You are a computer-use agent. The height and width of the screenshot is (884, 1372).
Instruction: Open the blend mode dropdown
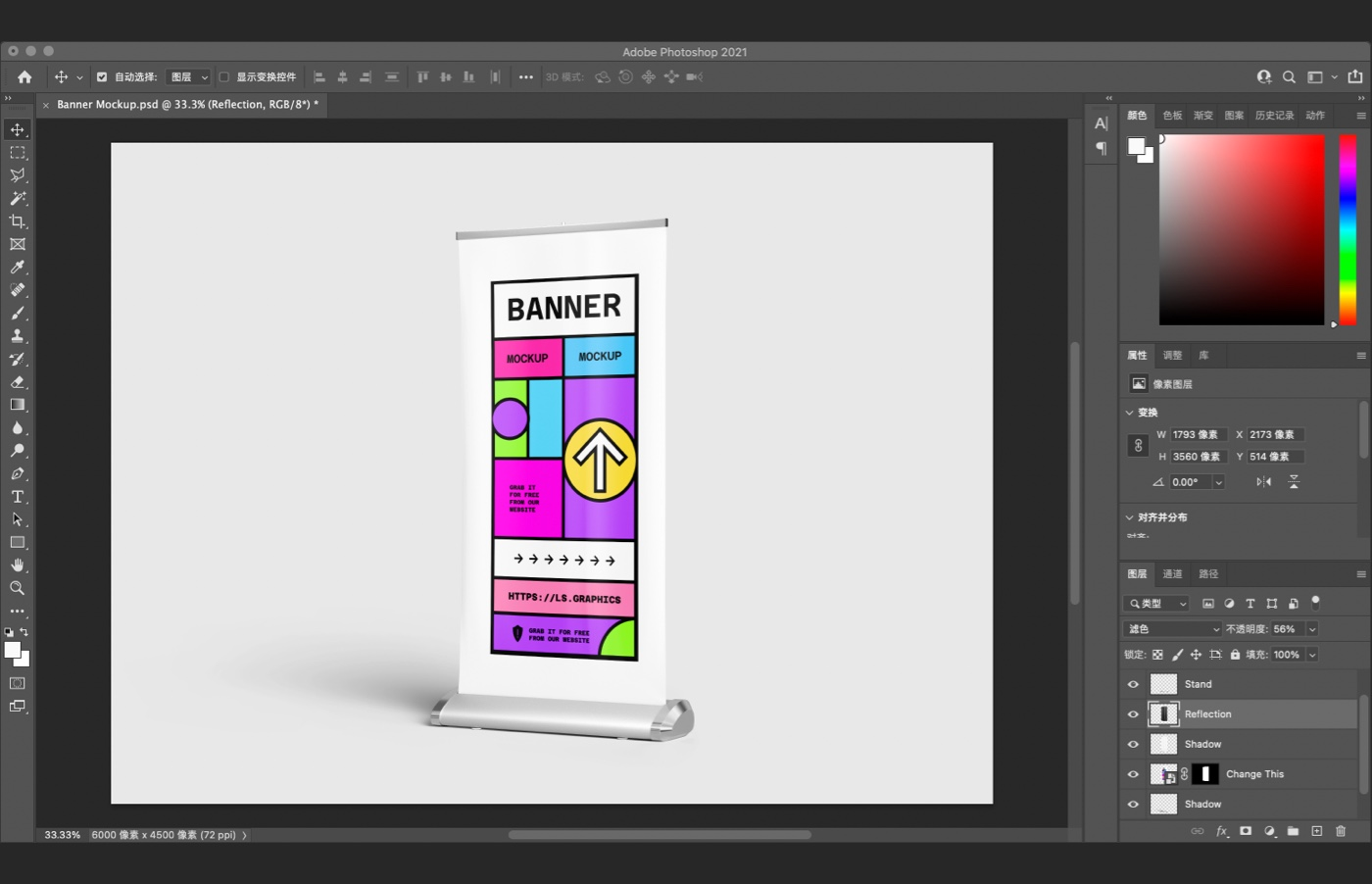pyautogui.click(x=1173, y=629)
